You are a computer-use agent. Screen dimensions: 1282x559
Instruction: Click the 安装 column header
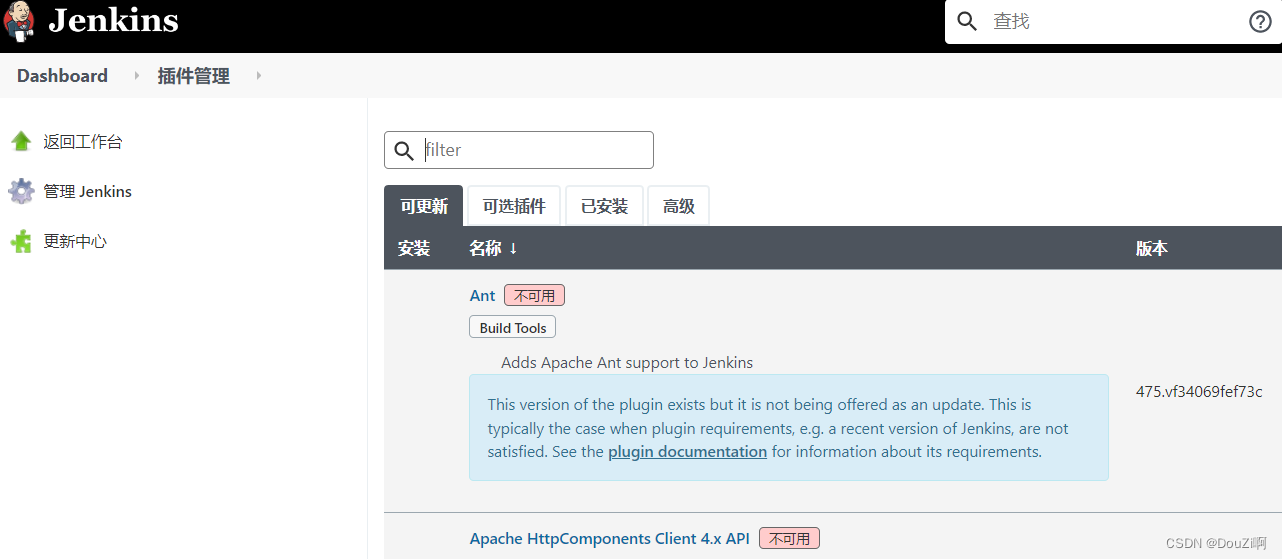coord(414,248)
